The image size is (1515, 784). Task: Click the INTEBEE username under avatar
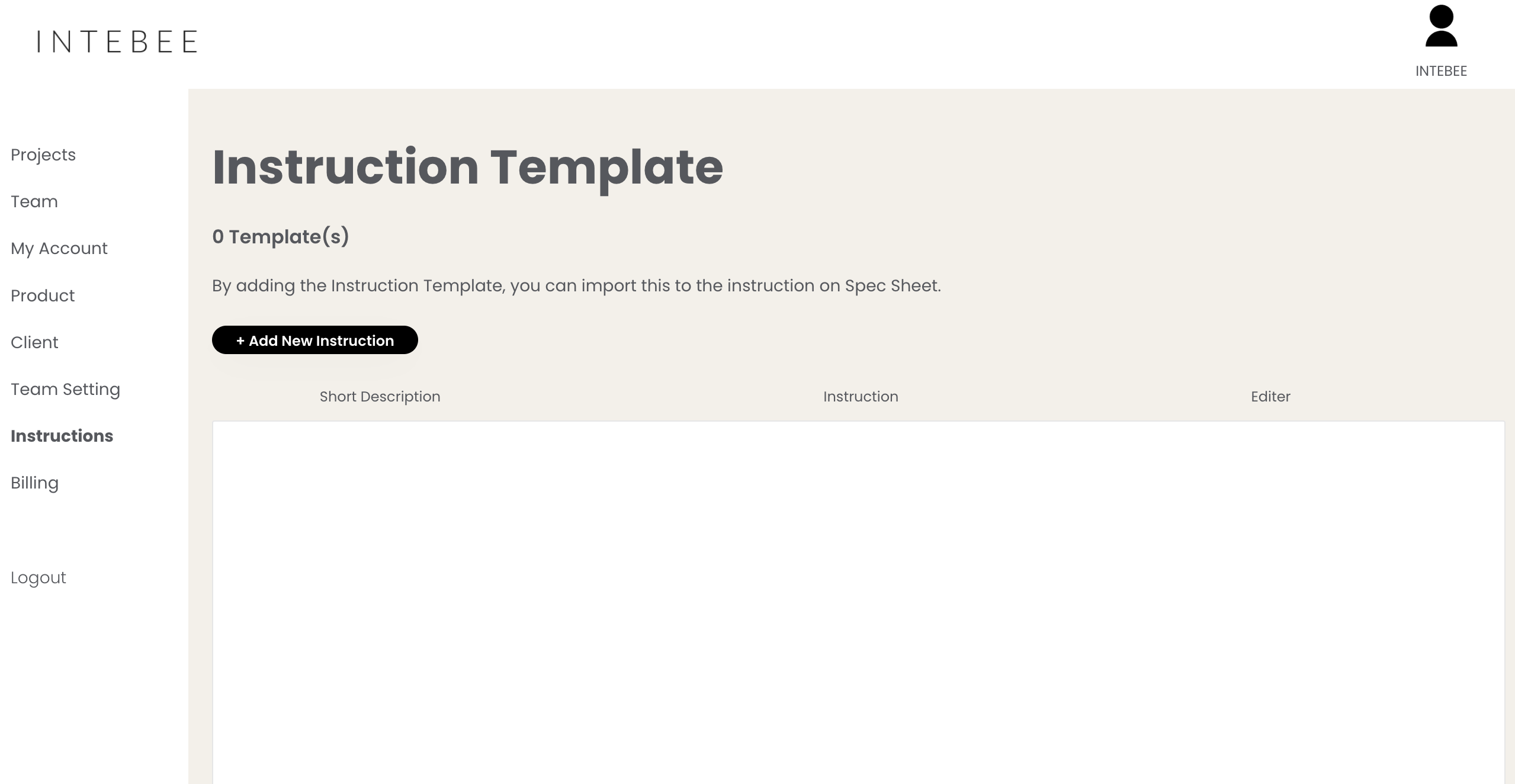point(1440,71)
